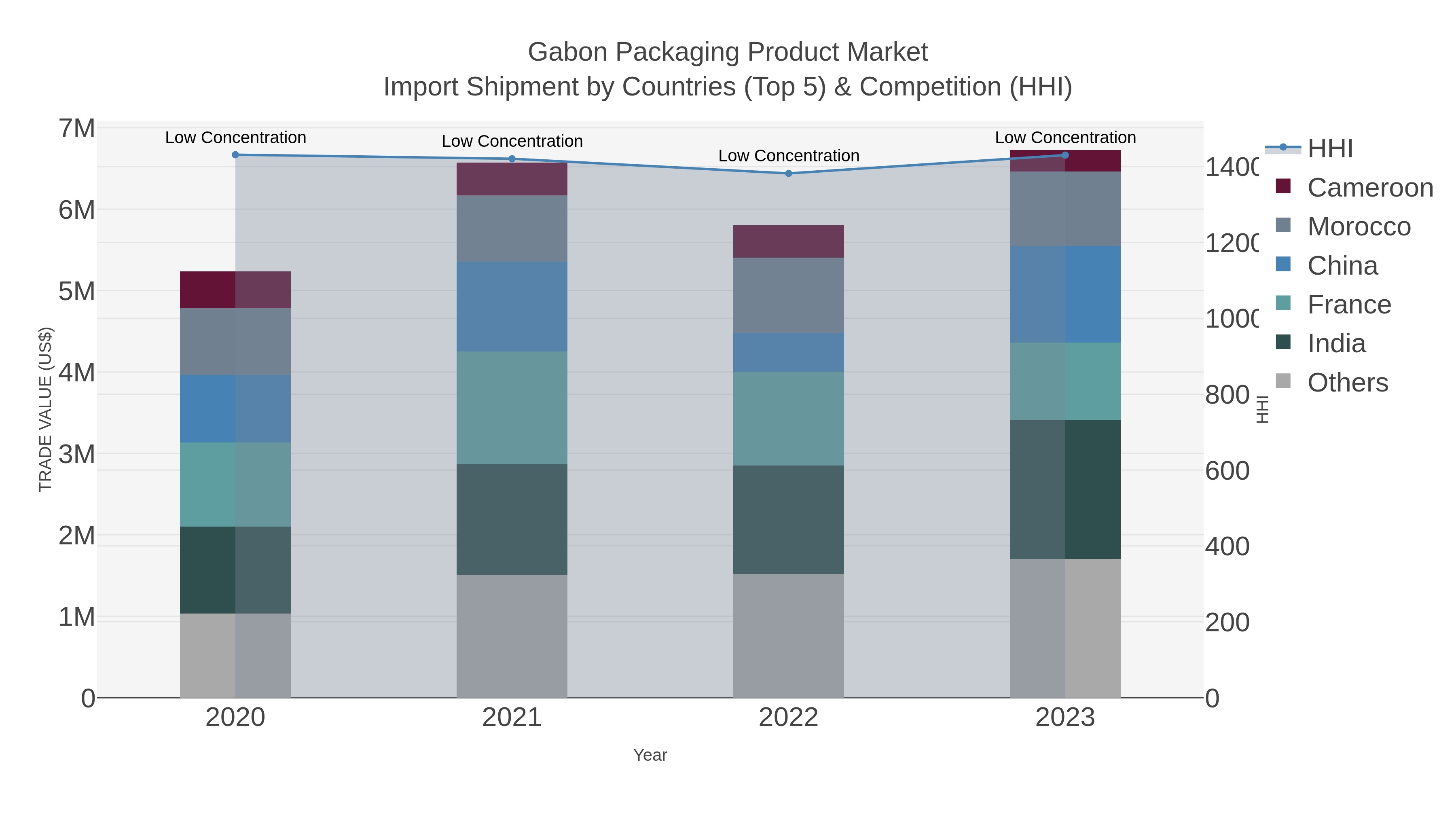1456x819 pixels.
Task: Click the 'Low Concentration' label above 2021
Action: click(512, 141)
